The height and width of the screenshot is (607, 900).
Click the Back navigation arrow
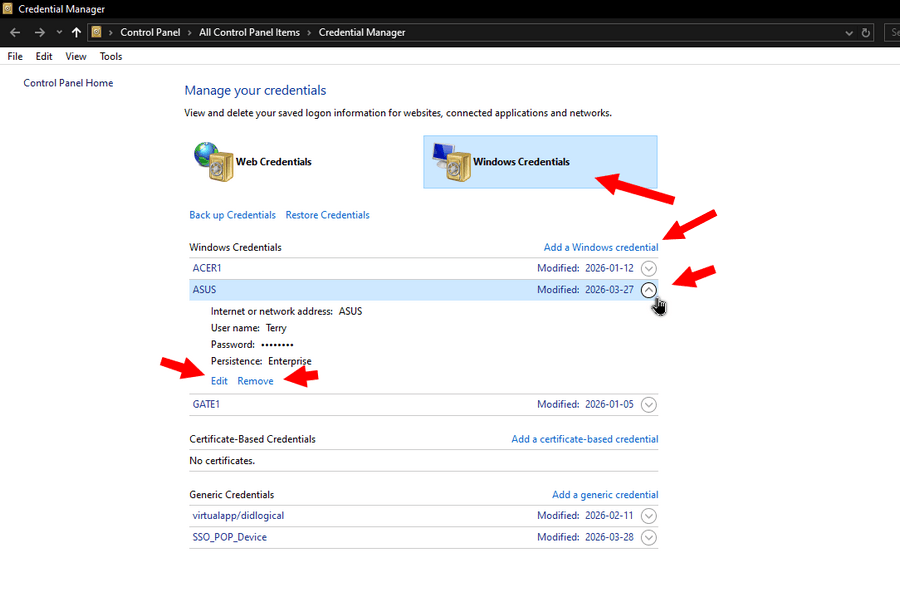pos(15,32)
